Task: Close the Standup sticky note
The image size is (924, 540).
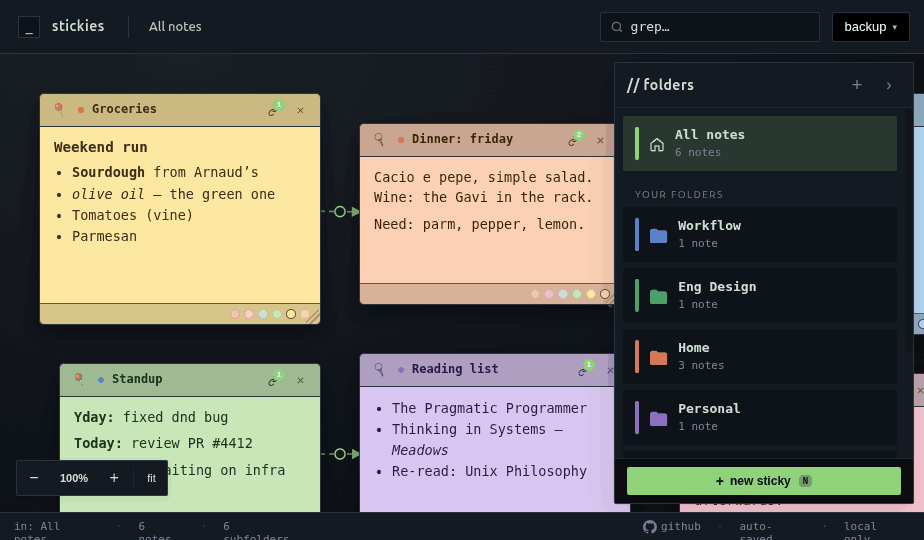Action: 301,380
